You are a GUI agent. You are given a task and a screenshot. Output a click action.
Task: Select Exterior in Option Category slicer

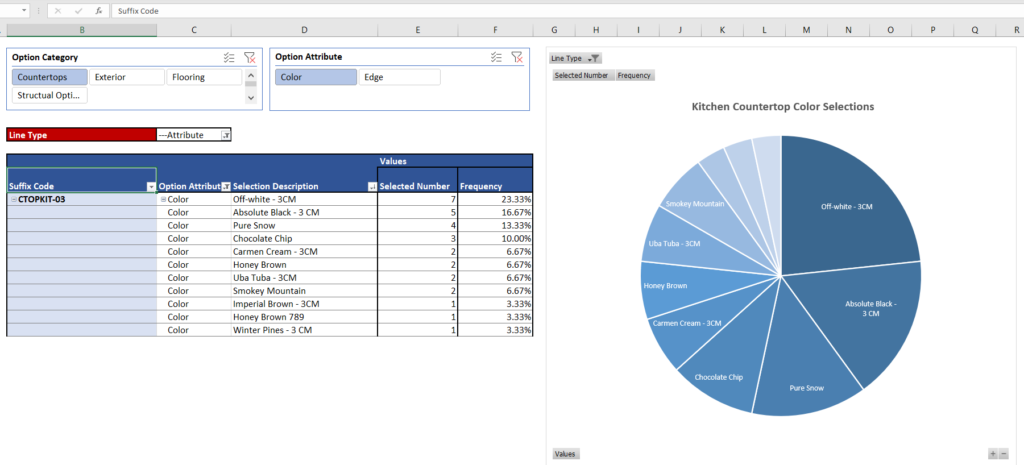click(127, 77)
